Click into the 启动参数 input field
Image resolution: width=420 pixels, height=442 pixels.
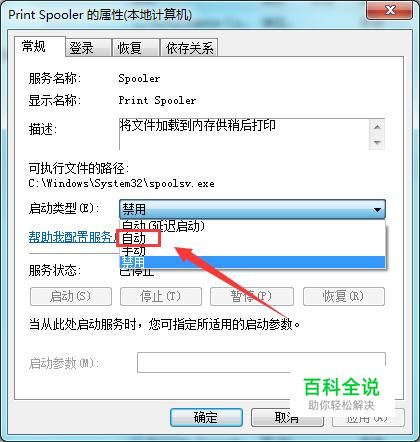(x=261, y=362)
